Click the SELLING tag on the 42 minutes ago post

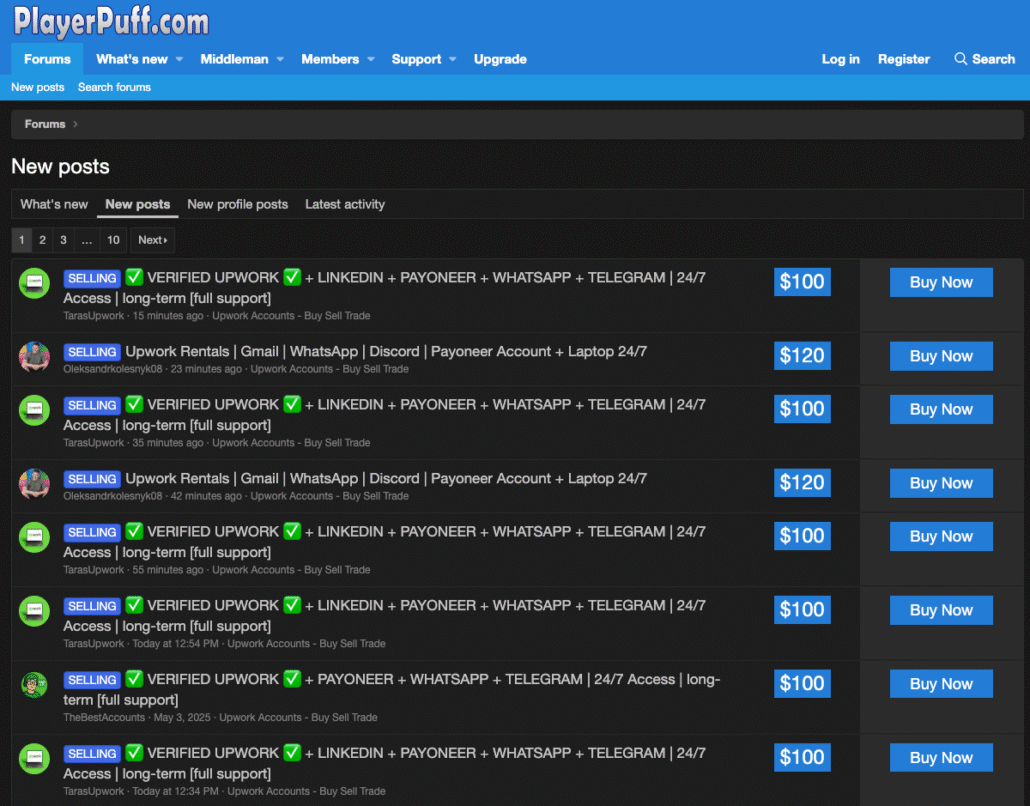coord(92,479)
